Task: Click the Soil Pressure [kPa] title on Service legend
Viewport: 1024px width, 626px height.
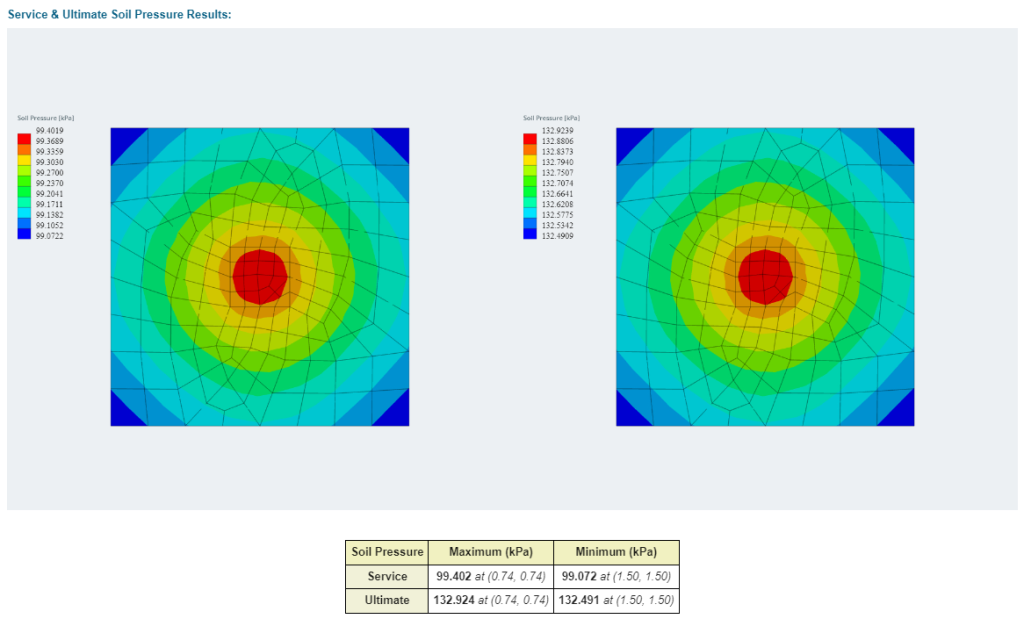Action: [x=44, y=117]
